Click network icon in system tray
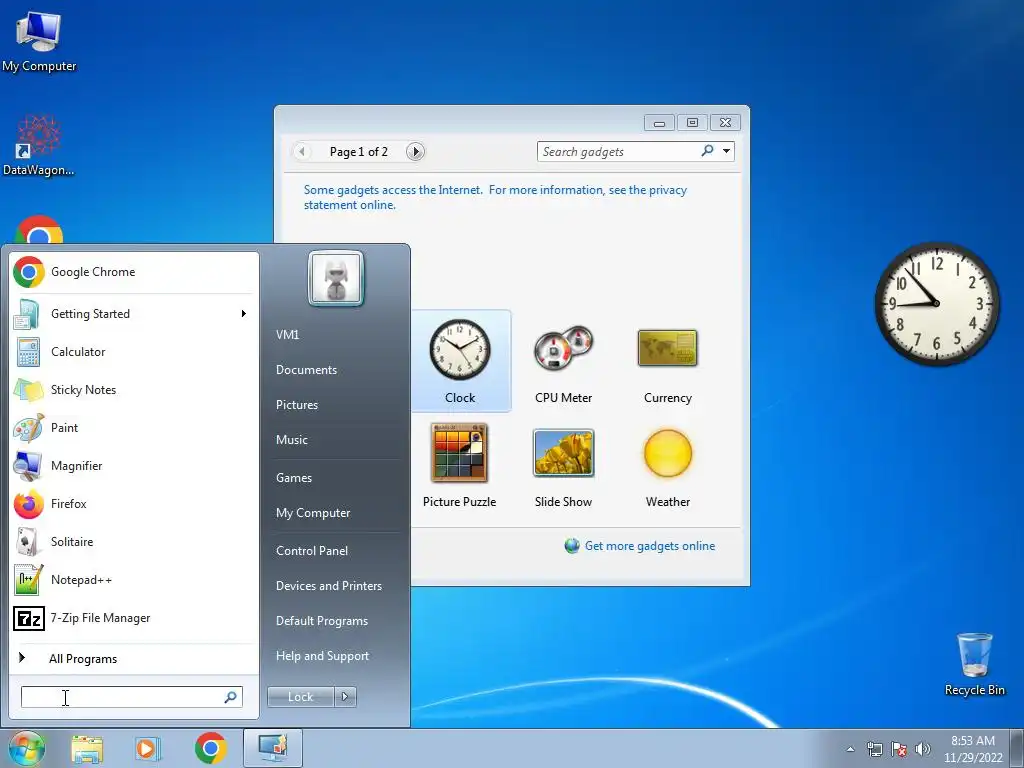The width and height of the screenshot is (1024, 768). click(874, 749)
